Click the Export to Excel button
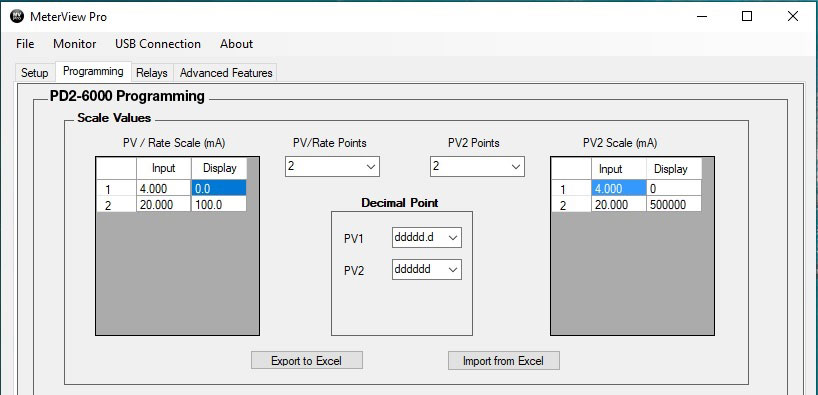 307,361
